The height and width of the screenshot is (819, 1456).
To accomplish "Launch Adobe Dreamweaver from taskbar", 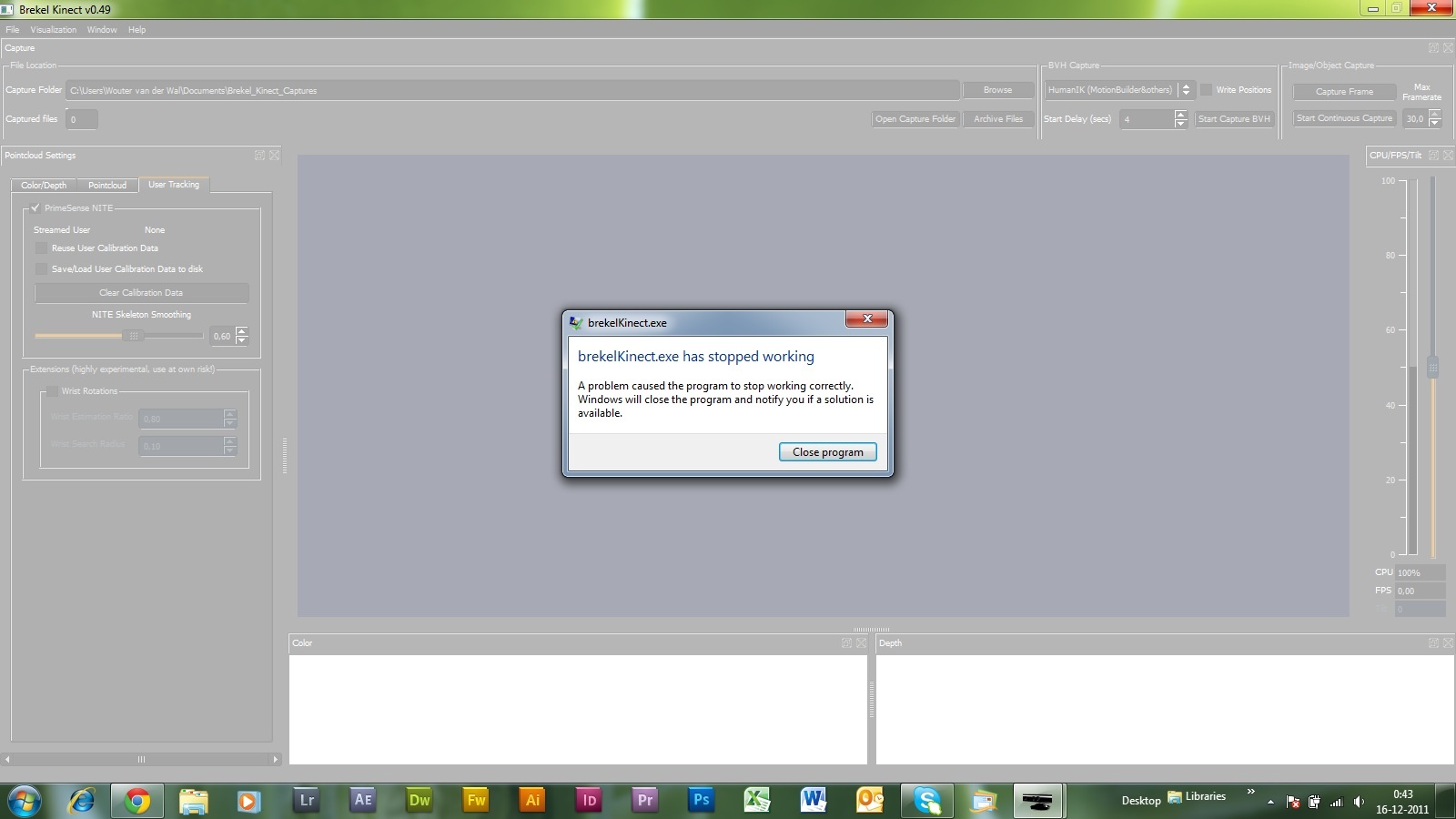I will point(420,801).
